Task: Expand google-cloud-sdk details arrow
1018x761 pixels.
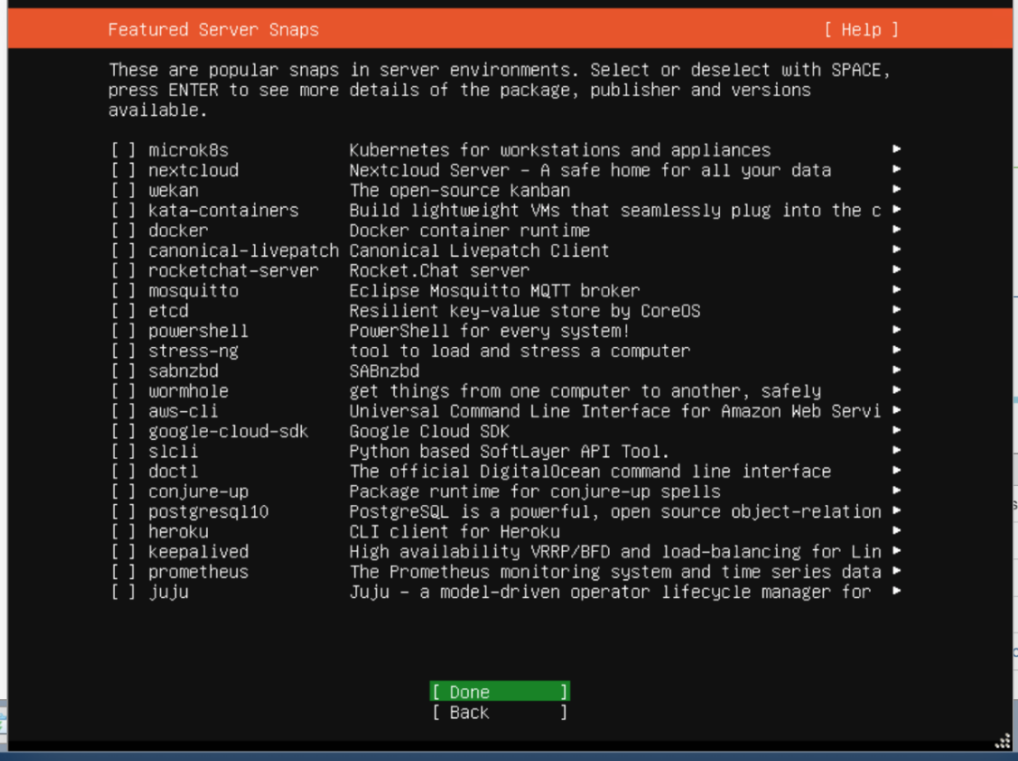Action: click(897, 430)
